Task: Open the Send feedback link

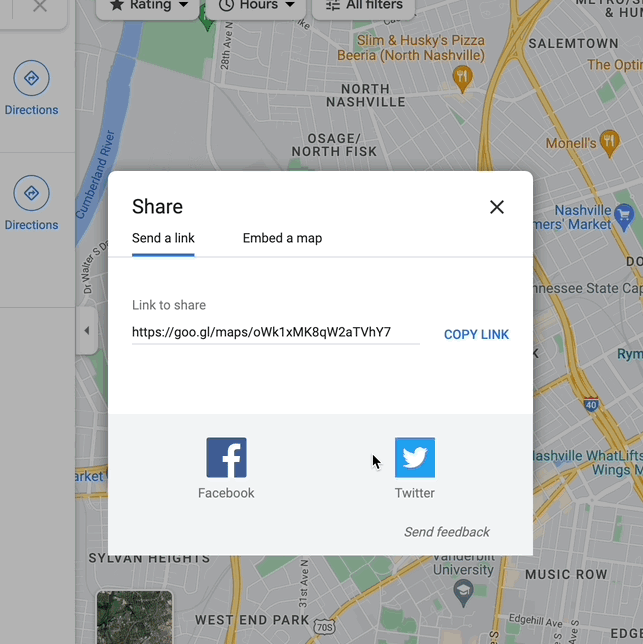Action: [x=446, y=532]
